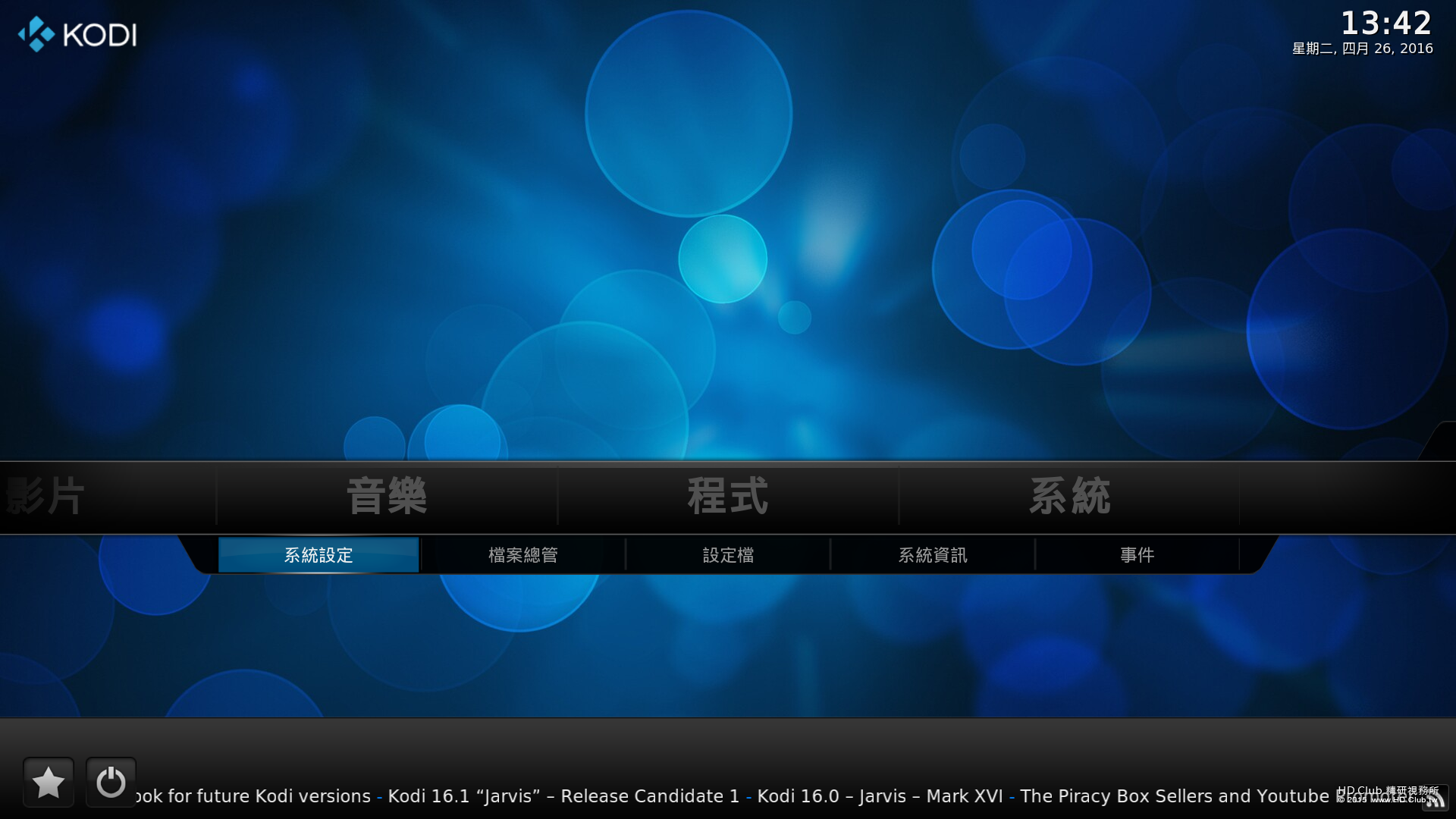Click RSS headline Kodi 16.0 – Jarvis – Mark XVI
Image resolution: width=1456 pixels, height=819 pixels.
880,796
